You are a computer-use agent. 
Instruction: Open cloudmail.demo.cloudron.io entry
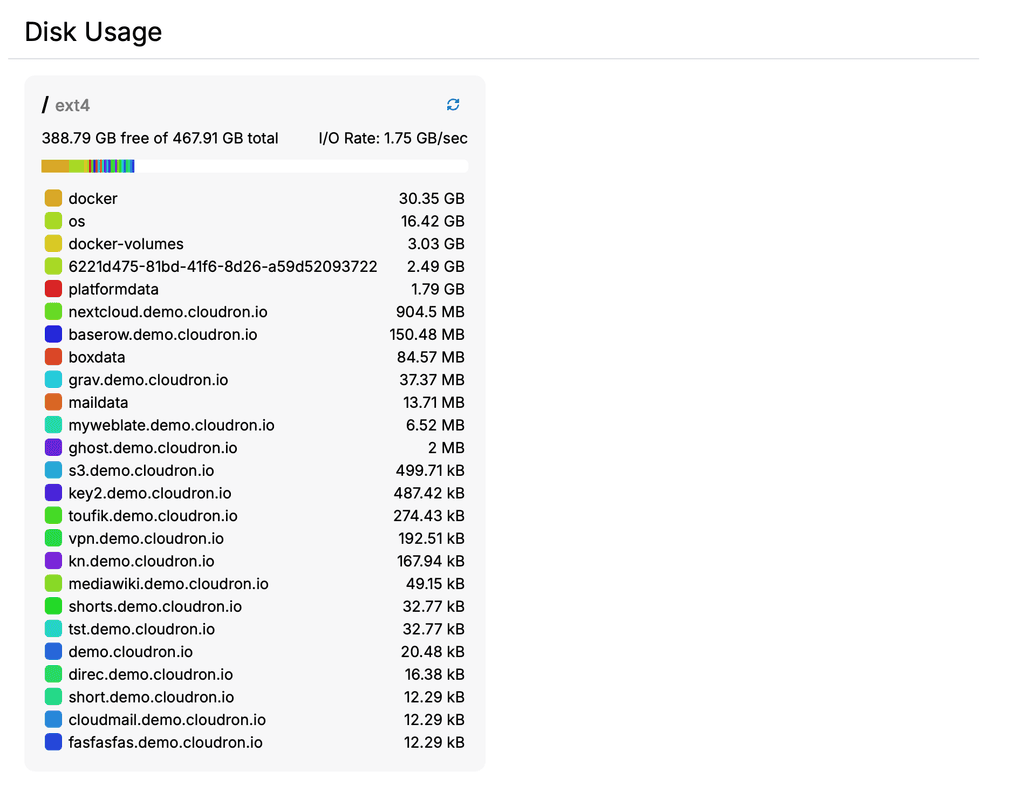tap(167, 720)
